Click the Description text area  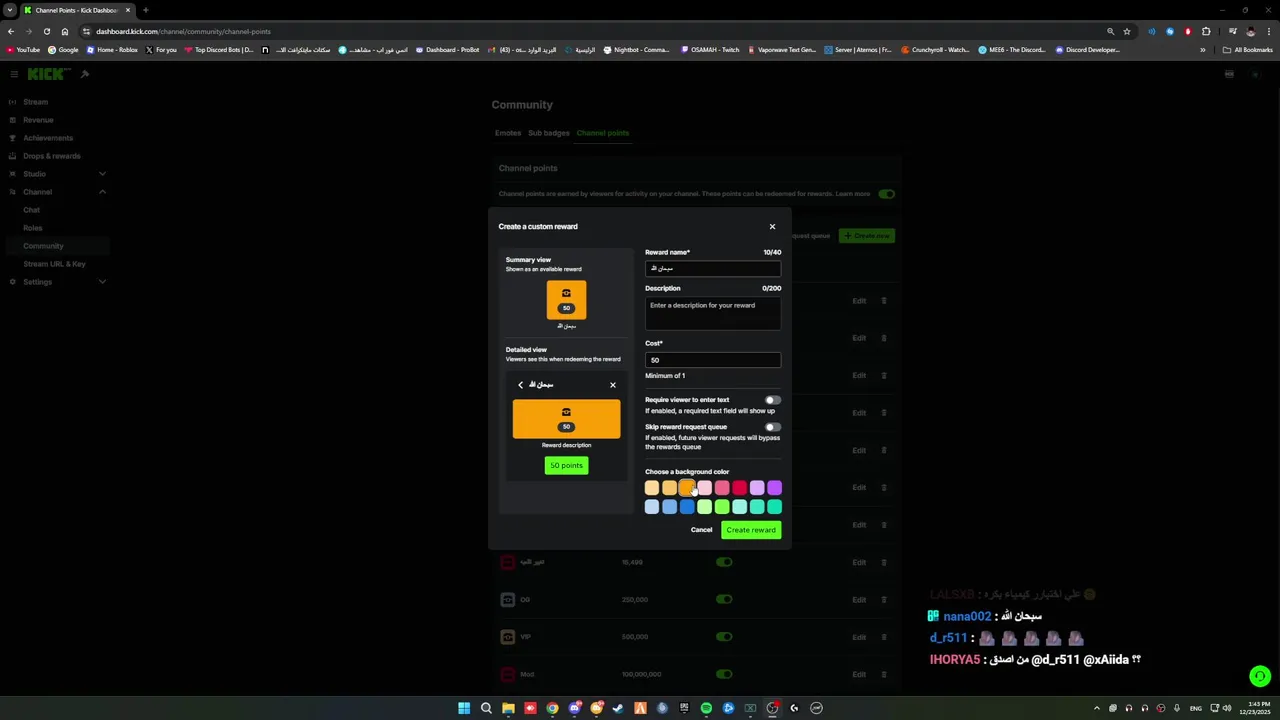712,314
